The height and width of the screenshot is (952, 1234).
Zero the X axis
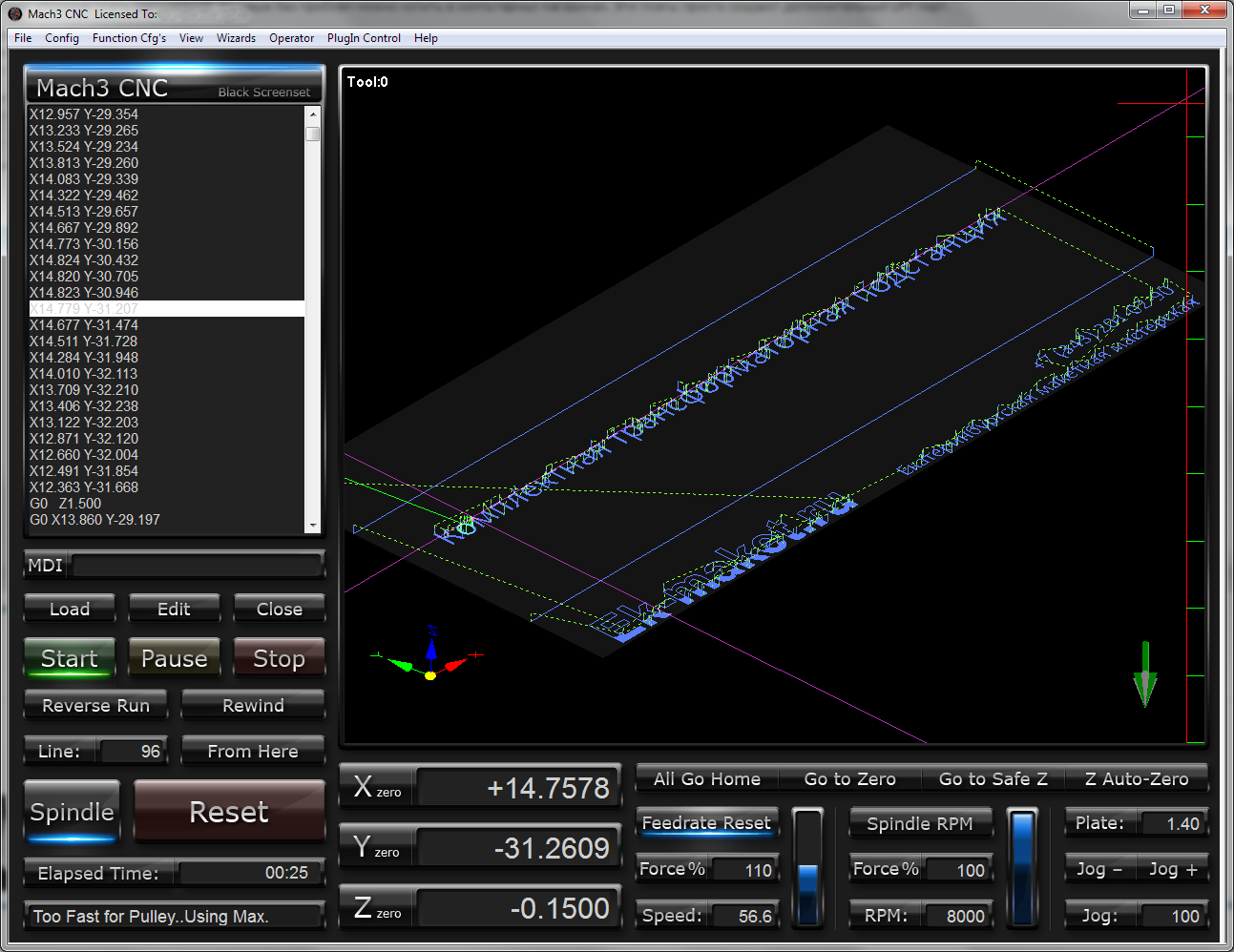click(377, 788)
